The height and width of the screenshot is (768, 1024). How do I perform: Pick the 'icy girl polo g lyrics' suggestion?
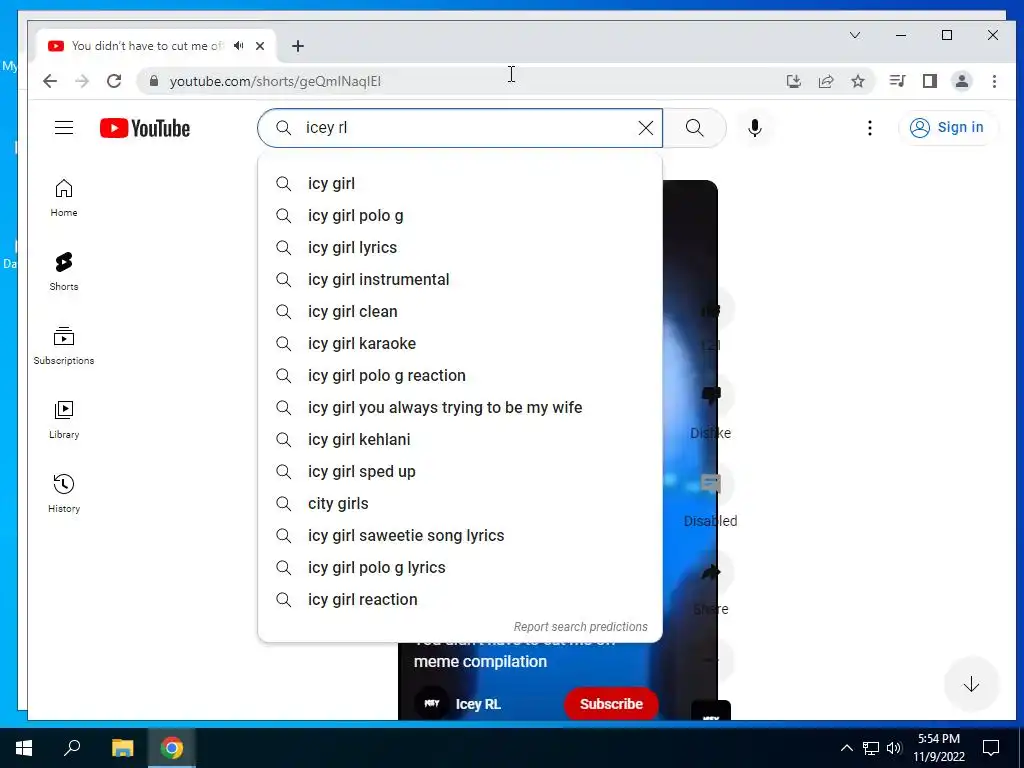pos(460,568)
